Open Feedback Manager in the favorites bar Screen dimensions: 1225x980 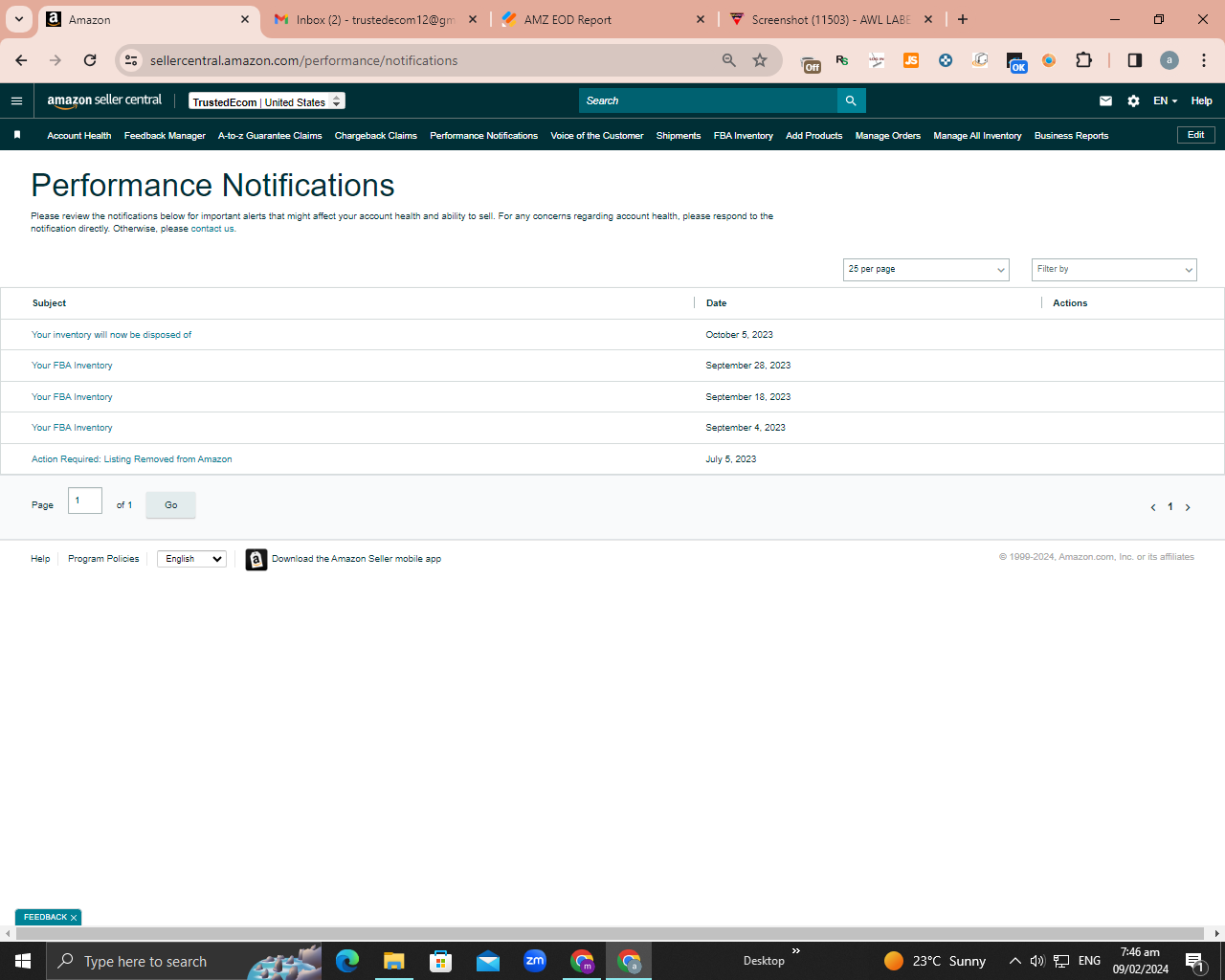pyautogui.click(x=165, y=136)
